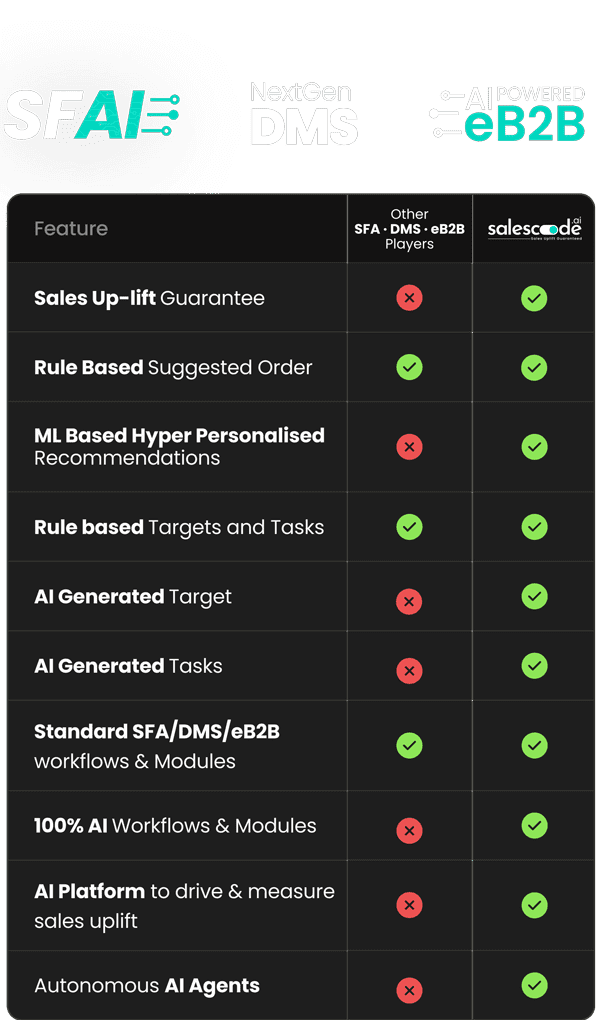The image size is (600, 1020).
Task: Click the Sales Up-lift Guarantee row label
Action: [149, 298]
